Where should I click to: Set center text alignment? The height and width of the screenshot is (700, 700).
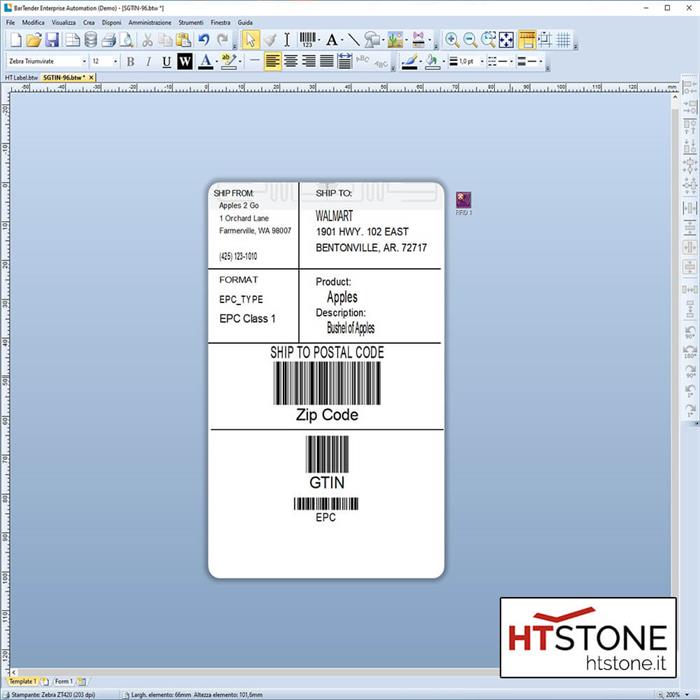click(x=291, y=61)
